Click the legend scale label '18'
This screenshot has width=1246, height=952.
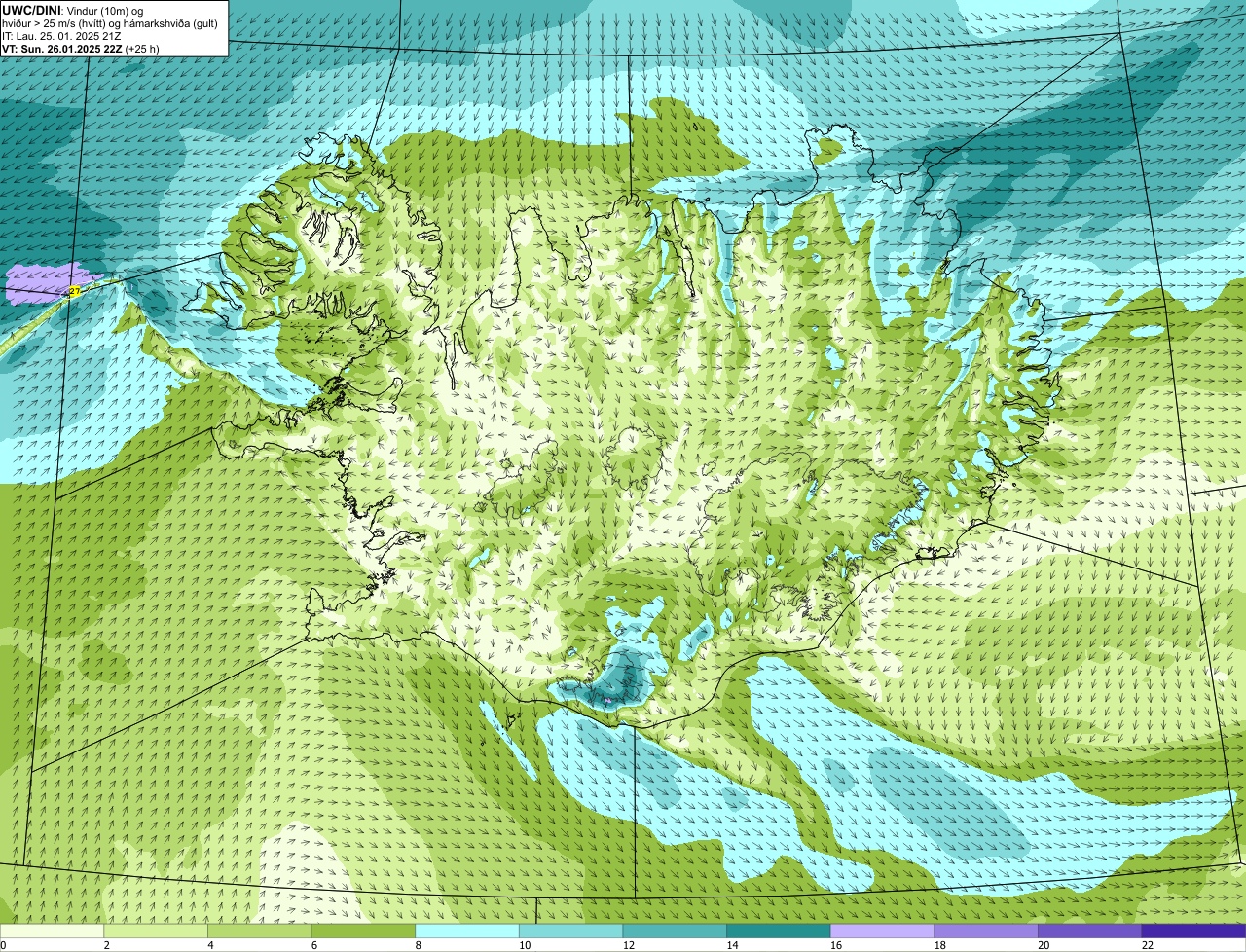coord(940,945)
